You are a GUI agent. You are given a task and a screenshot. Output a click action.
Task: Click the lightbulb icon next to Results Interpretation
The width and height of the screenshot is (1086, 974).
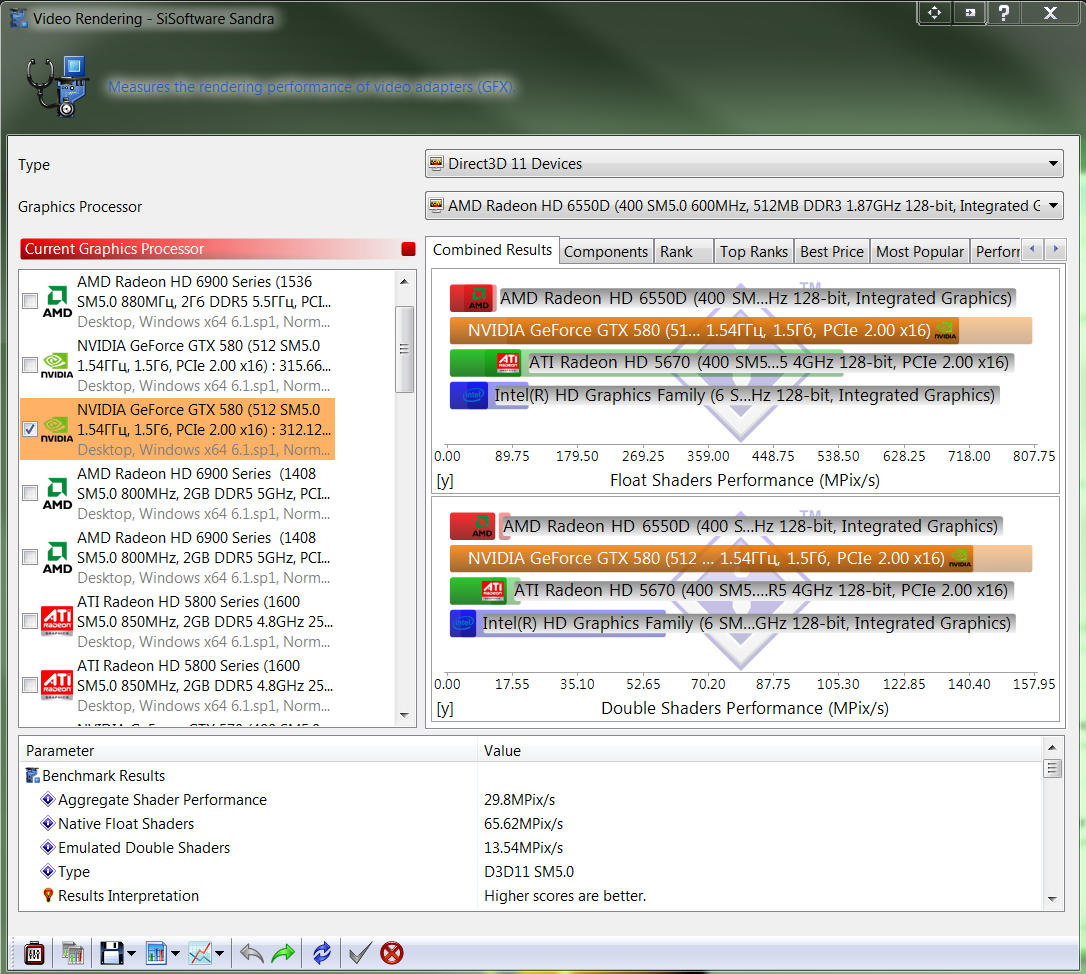tap(48, 895)
